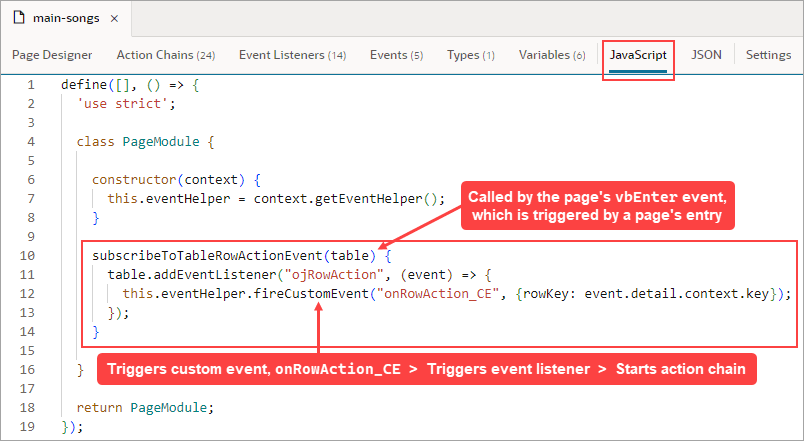804x441 pixels.
Task: Close the main-songs tab
Action: pos(114,18)
